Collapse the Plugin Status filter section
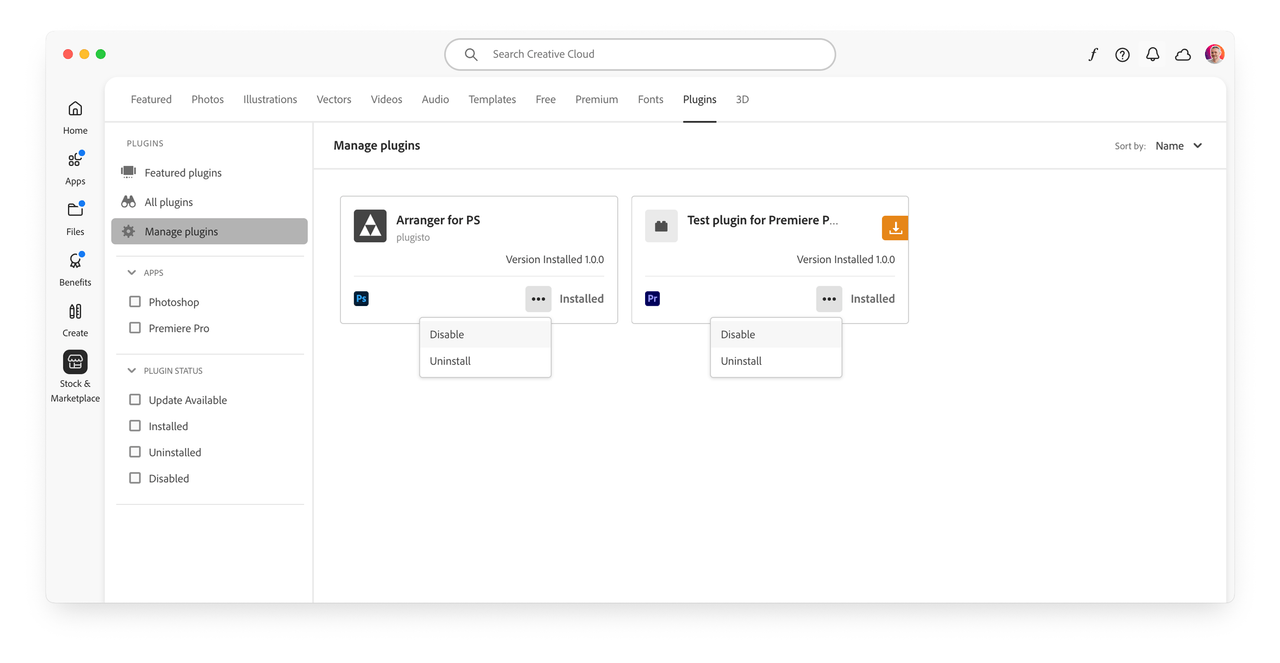The width and height of the screenshot is (1280, 663). point(131,371)
